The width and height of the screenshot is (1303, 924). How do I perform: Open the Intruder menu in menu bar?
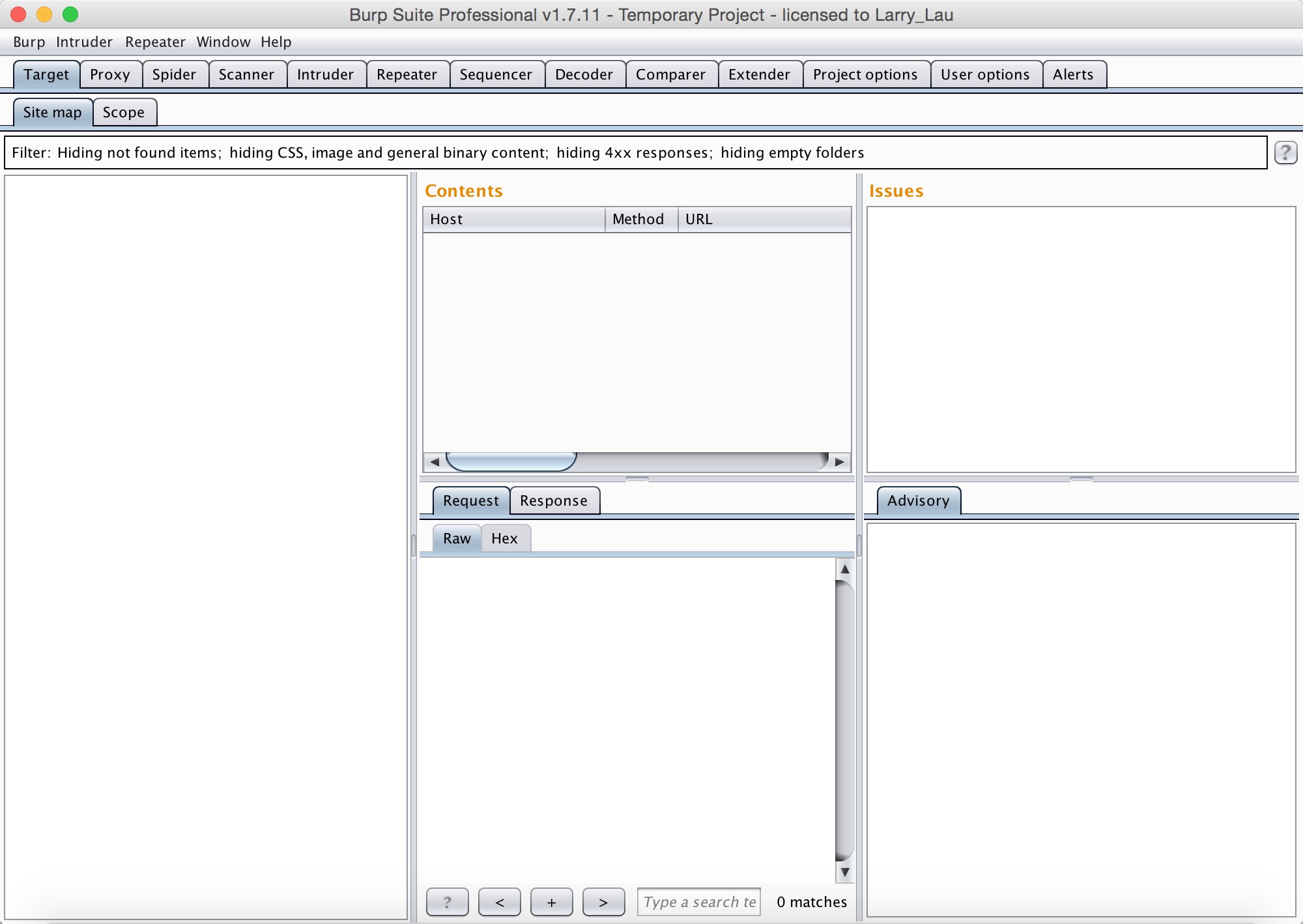[84, 42]
